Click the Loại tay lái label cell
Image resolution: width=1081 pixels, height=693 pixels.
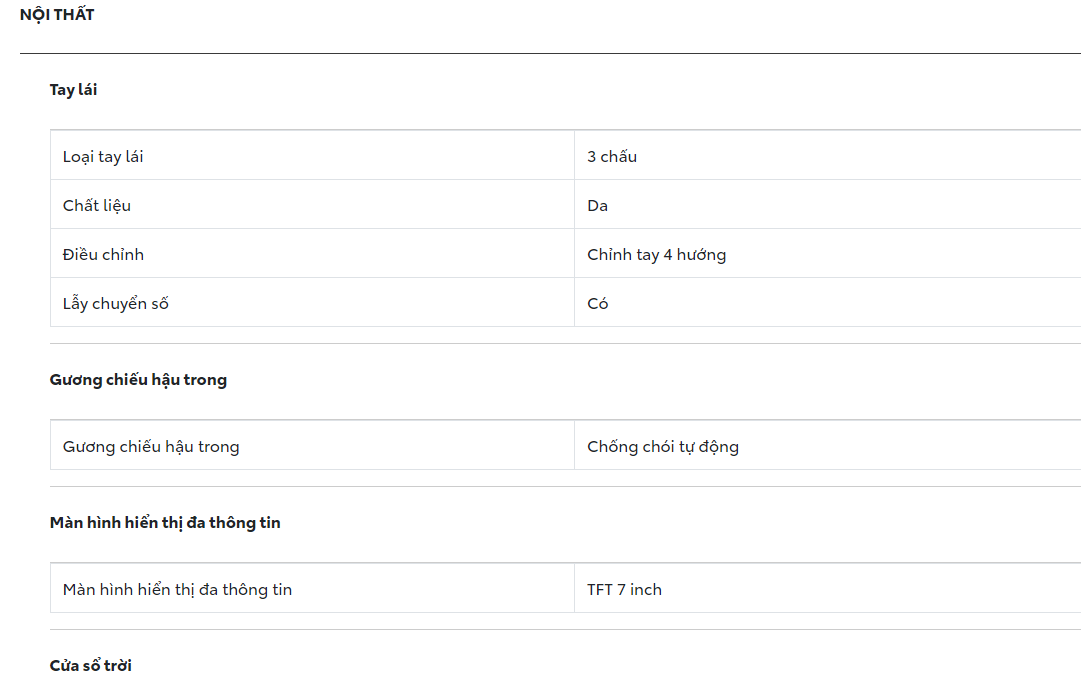(103, 157)
